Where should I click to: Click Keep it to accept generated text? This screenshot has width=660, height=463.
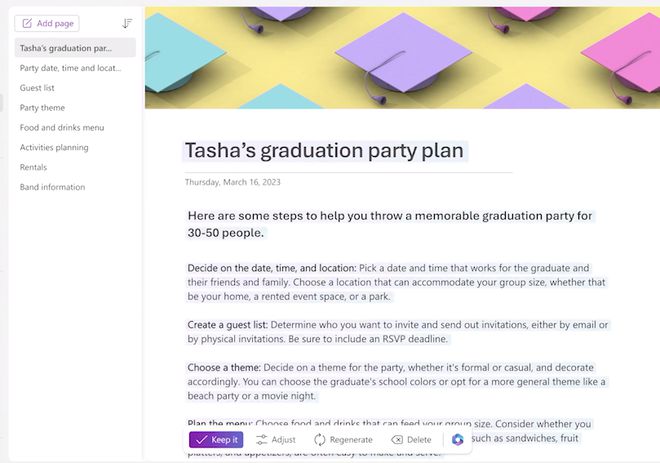pyautogui.click(x=216, y=439)
